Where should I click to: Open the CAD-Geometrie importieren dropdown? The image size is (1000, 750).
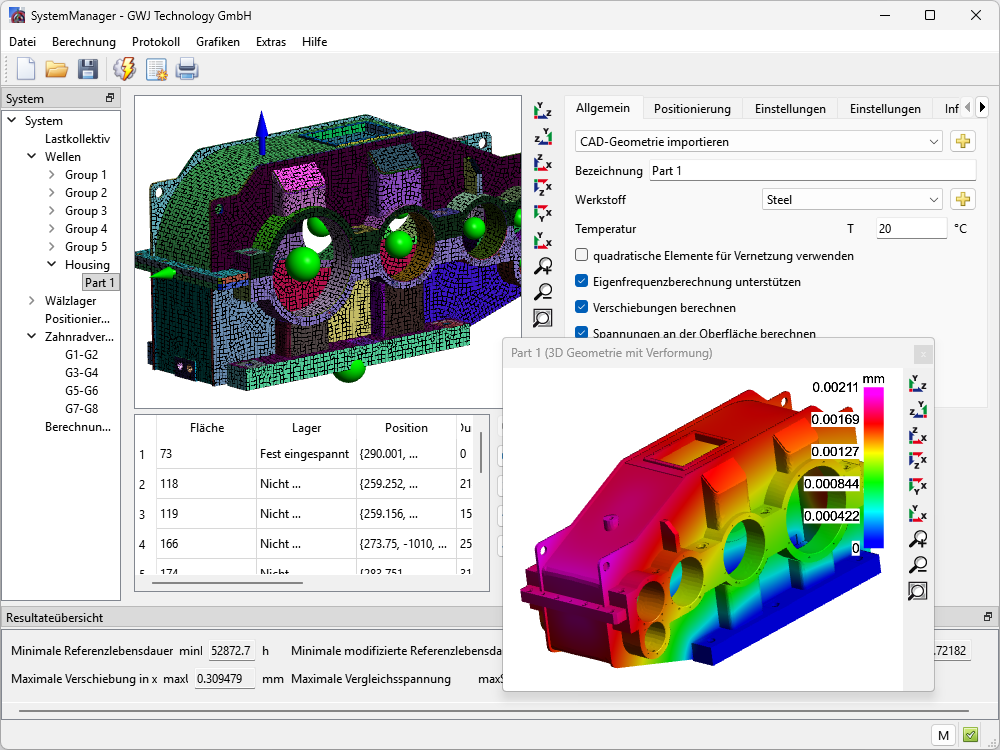758,142
